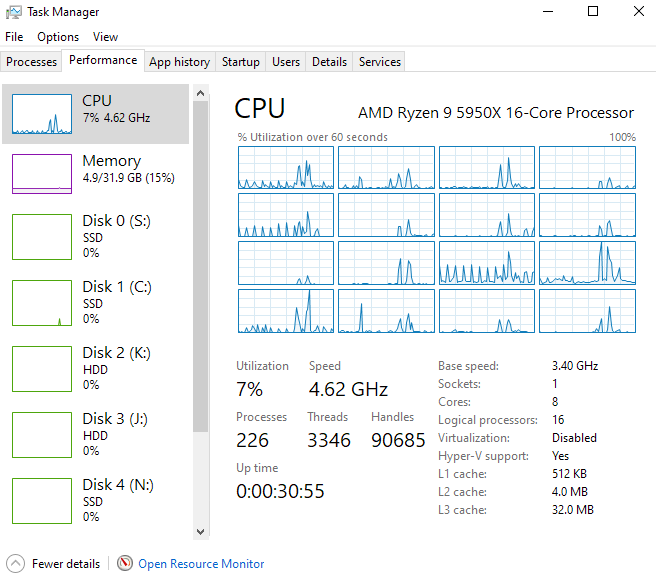Image resolution: width=656 pixels, height=585 pixels.
Task: Switch to the Processes tab
Action: [31, 62]
